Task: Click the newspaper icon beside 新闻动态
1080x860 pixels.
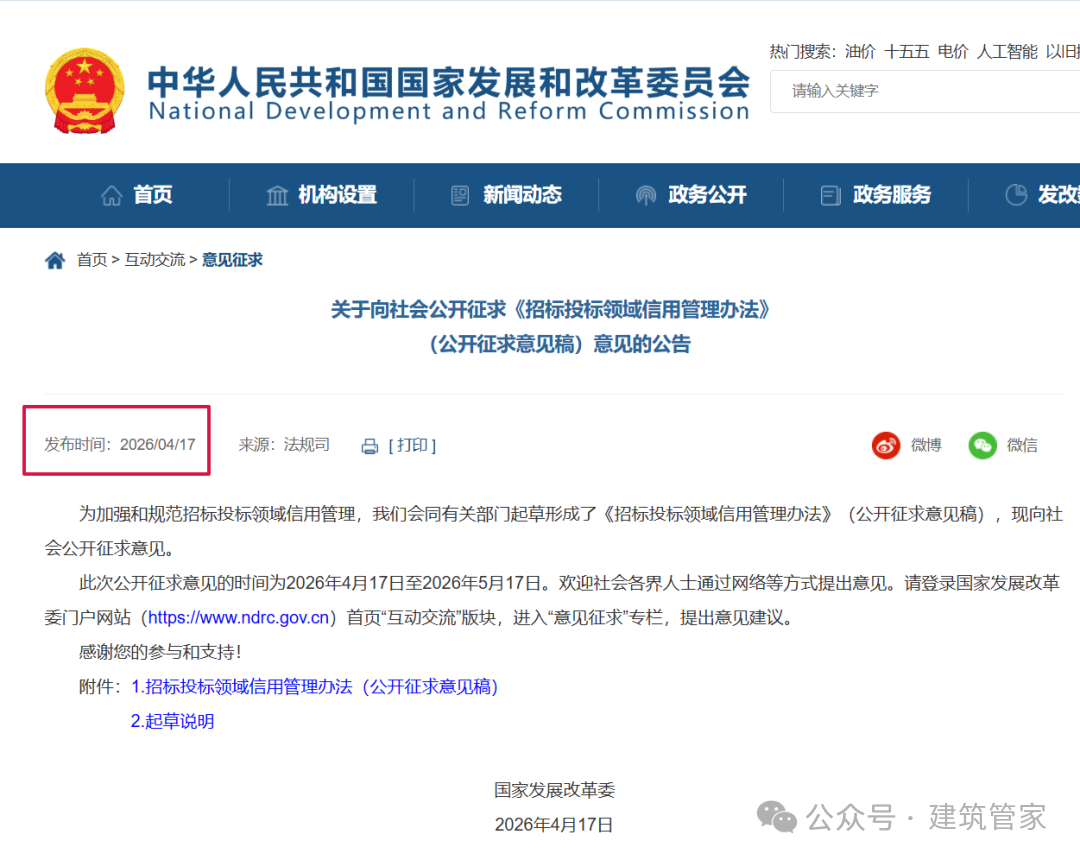Action: pos(459,194)
